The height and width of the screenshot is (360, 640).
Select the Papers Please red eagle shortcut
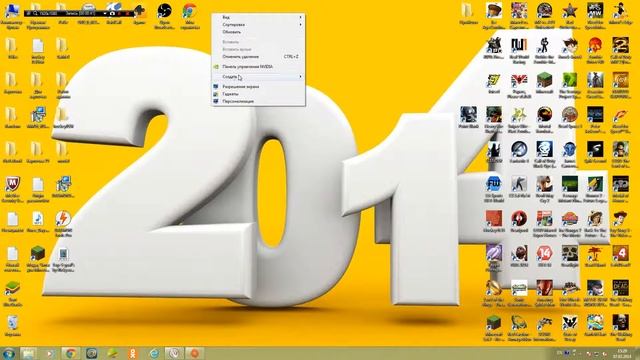pyautogui.click(x=519, y=84)
